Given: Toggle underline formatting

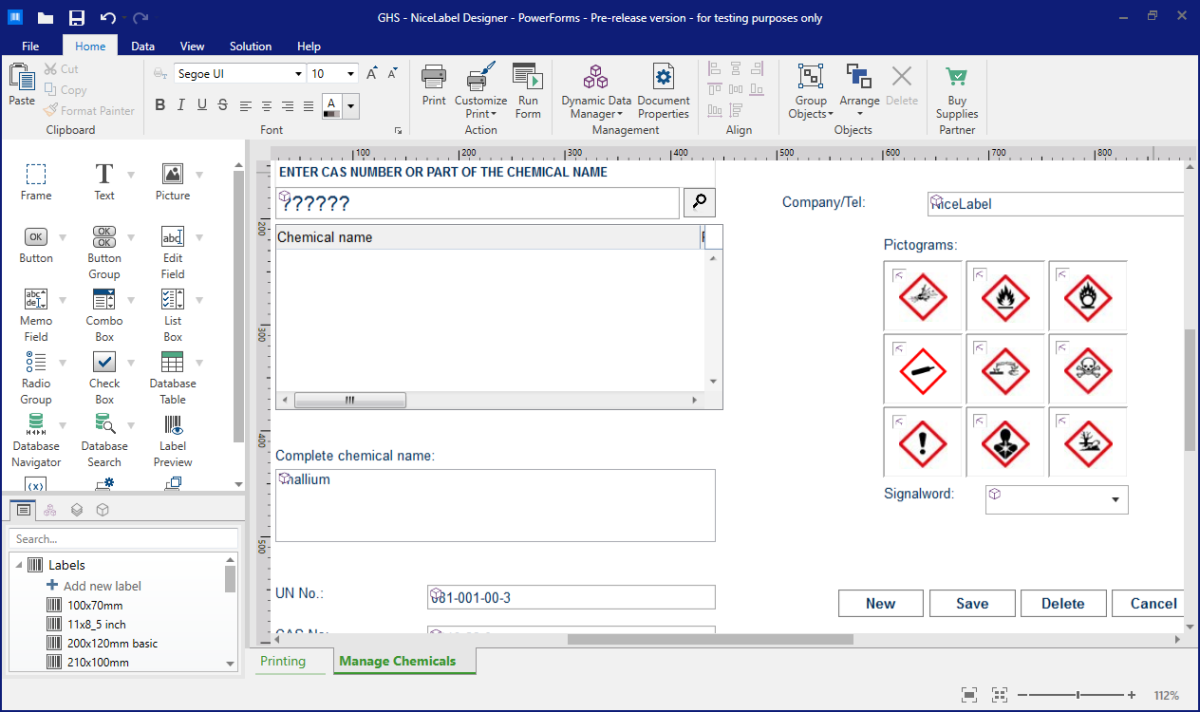Looking at the screenshot, I should click(x=202, y=104).
